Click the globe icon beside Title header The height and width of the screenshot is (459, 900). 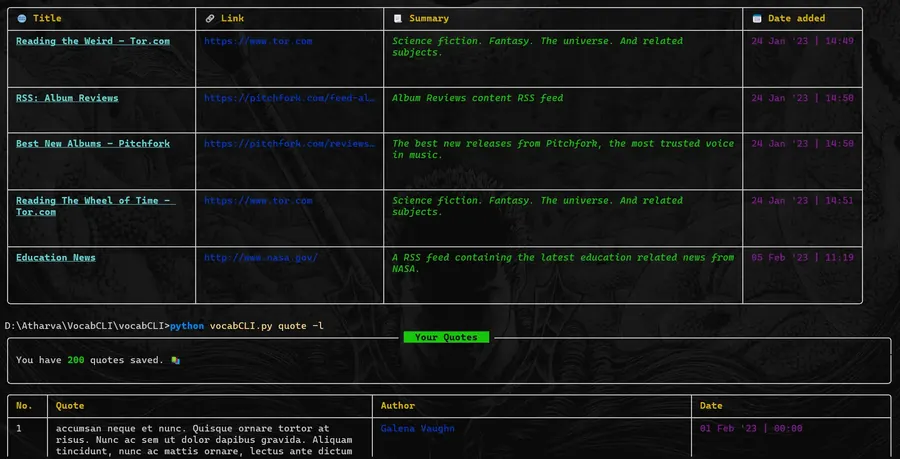pos(22,18)
